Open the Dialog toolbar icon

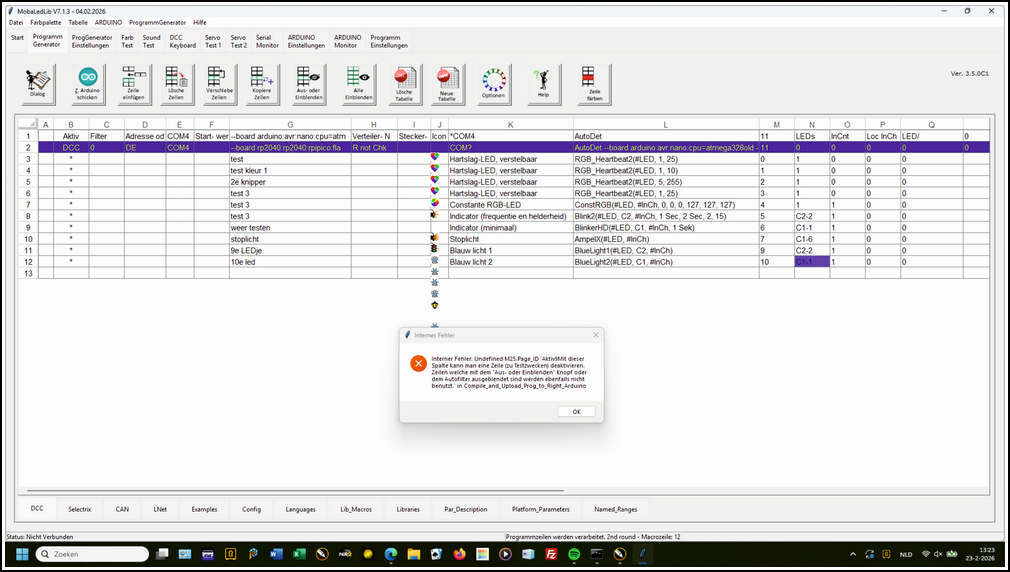coord(37,83)
